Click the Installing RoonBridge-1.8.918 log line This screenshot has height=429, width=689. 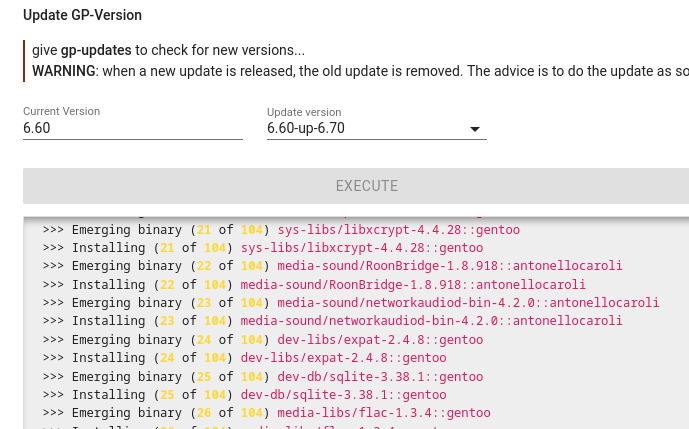point(314,285)
